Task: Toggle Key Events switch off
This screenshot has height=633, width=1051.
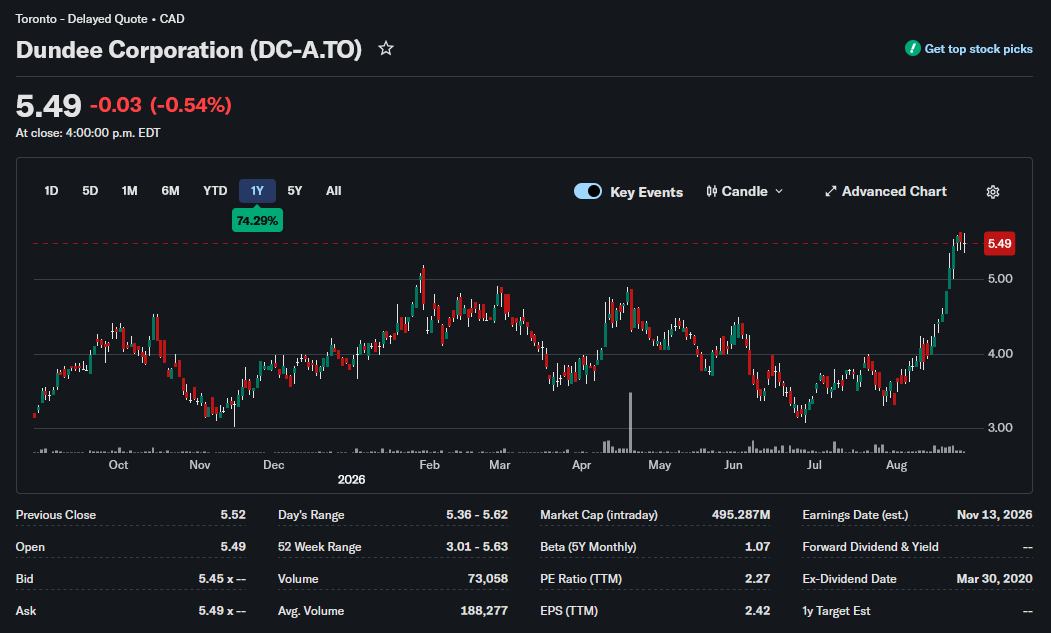Action: 588,191
